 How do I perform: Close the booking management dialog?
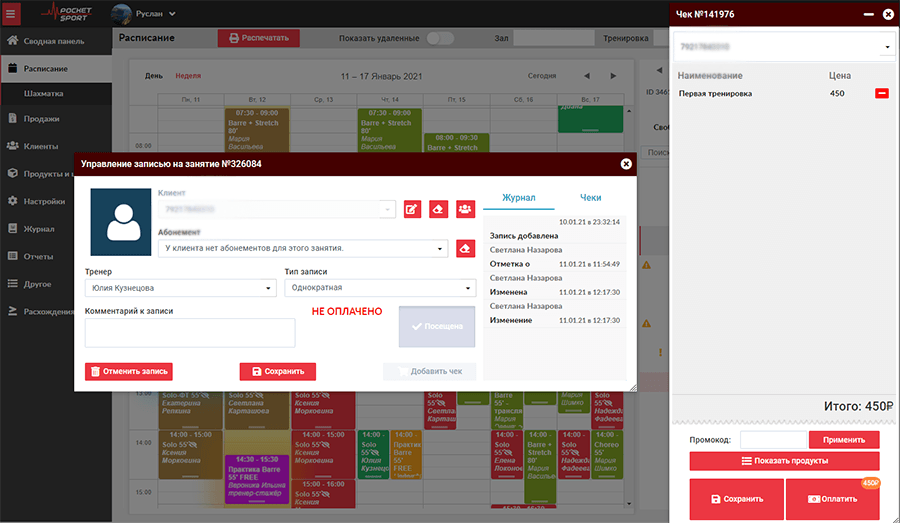pyautogui.click(x=626, y=164)
